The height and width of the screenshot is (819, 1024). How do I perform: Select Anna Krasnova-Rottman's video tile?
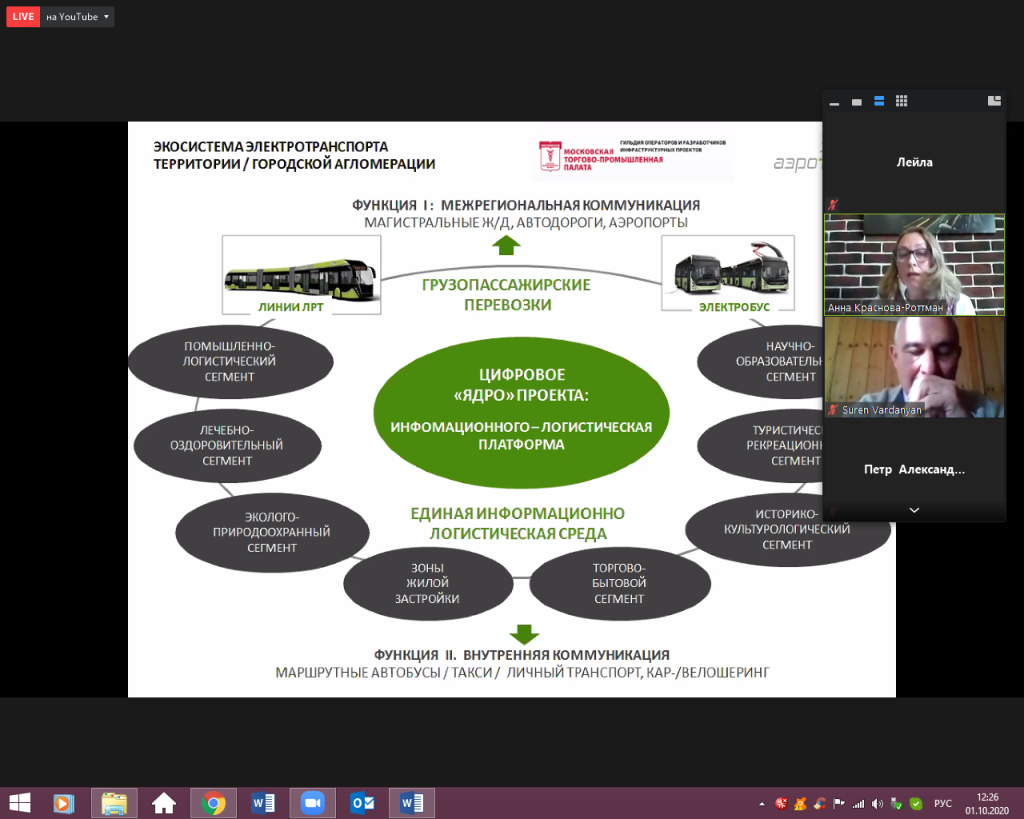(914, 264)
